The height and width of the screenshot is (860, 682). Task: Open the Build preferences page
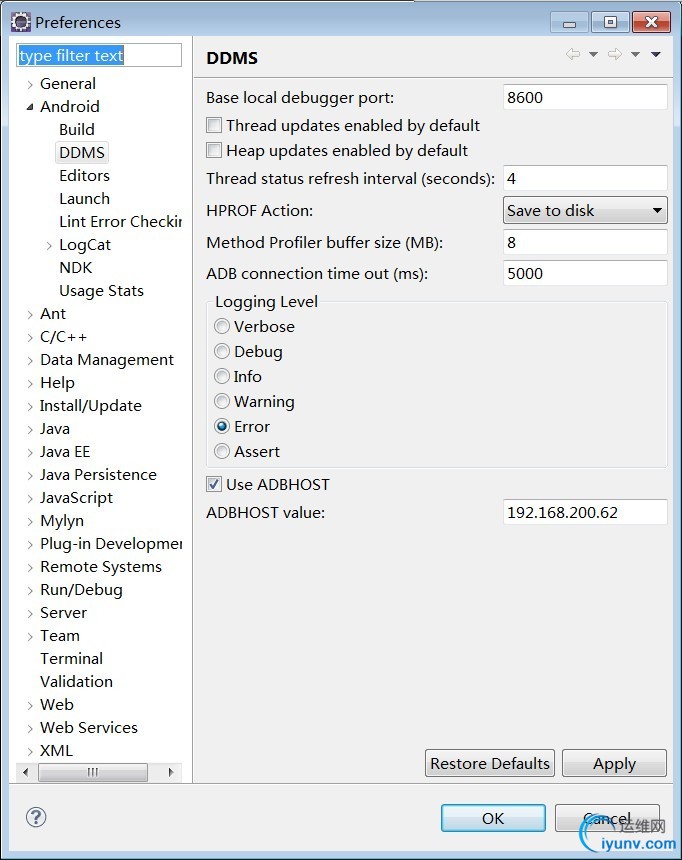pos(77,129)
